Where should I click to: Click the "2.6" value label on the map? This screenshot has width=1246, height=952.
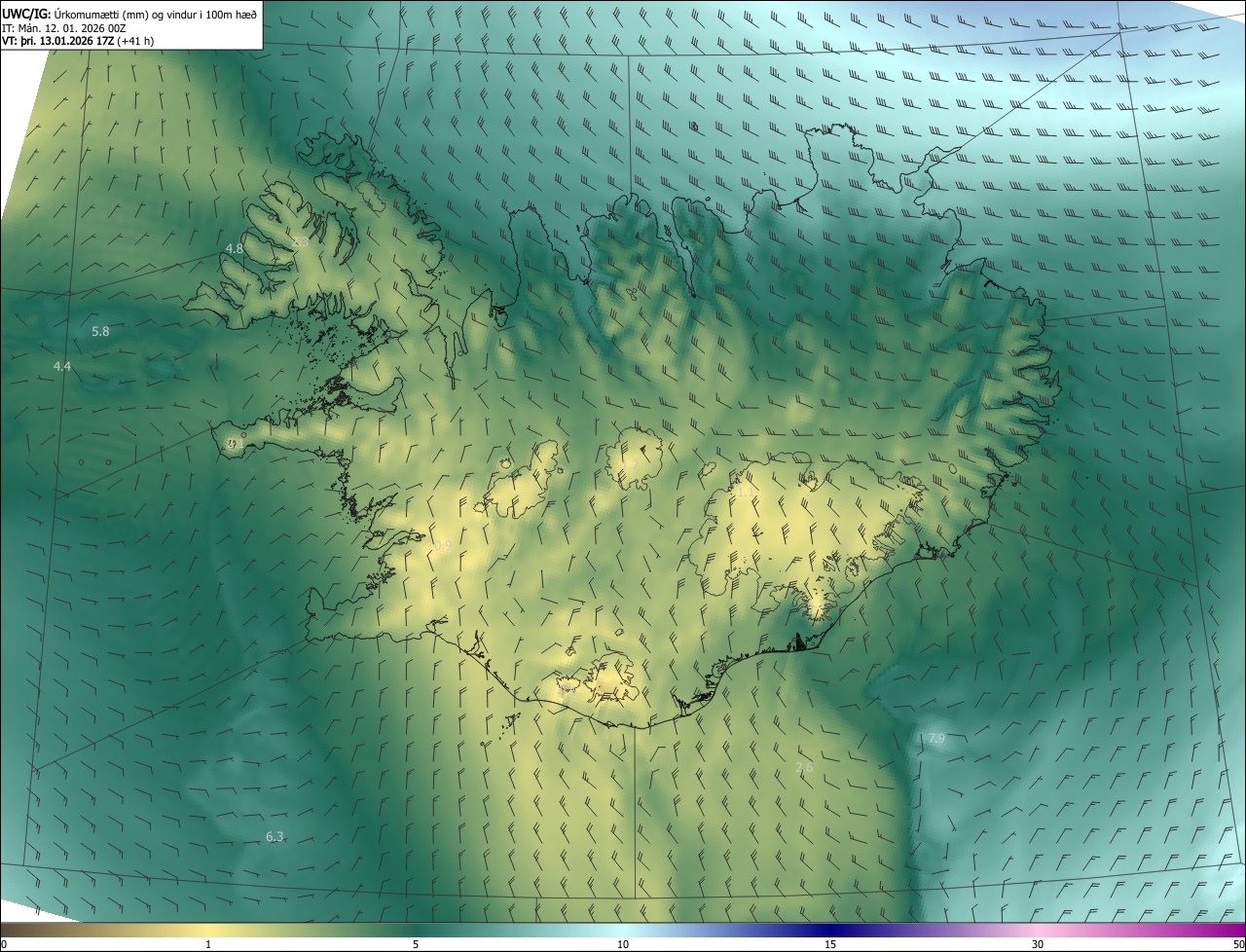804,769
